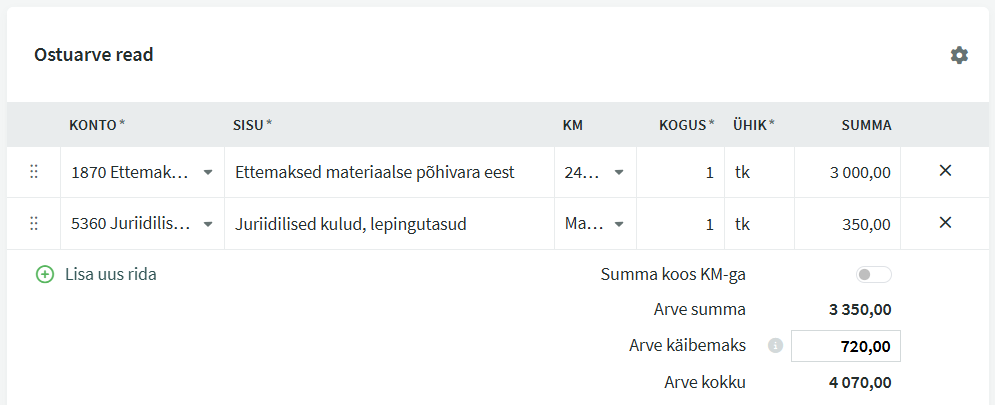Screen dimensions: 995x405
Task: Click the Lisa uus rida link
Action: coord(110,274)
